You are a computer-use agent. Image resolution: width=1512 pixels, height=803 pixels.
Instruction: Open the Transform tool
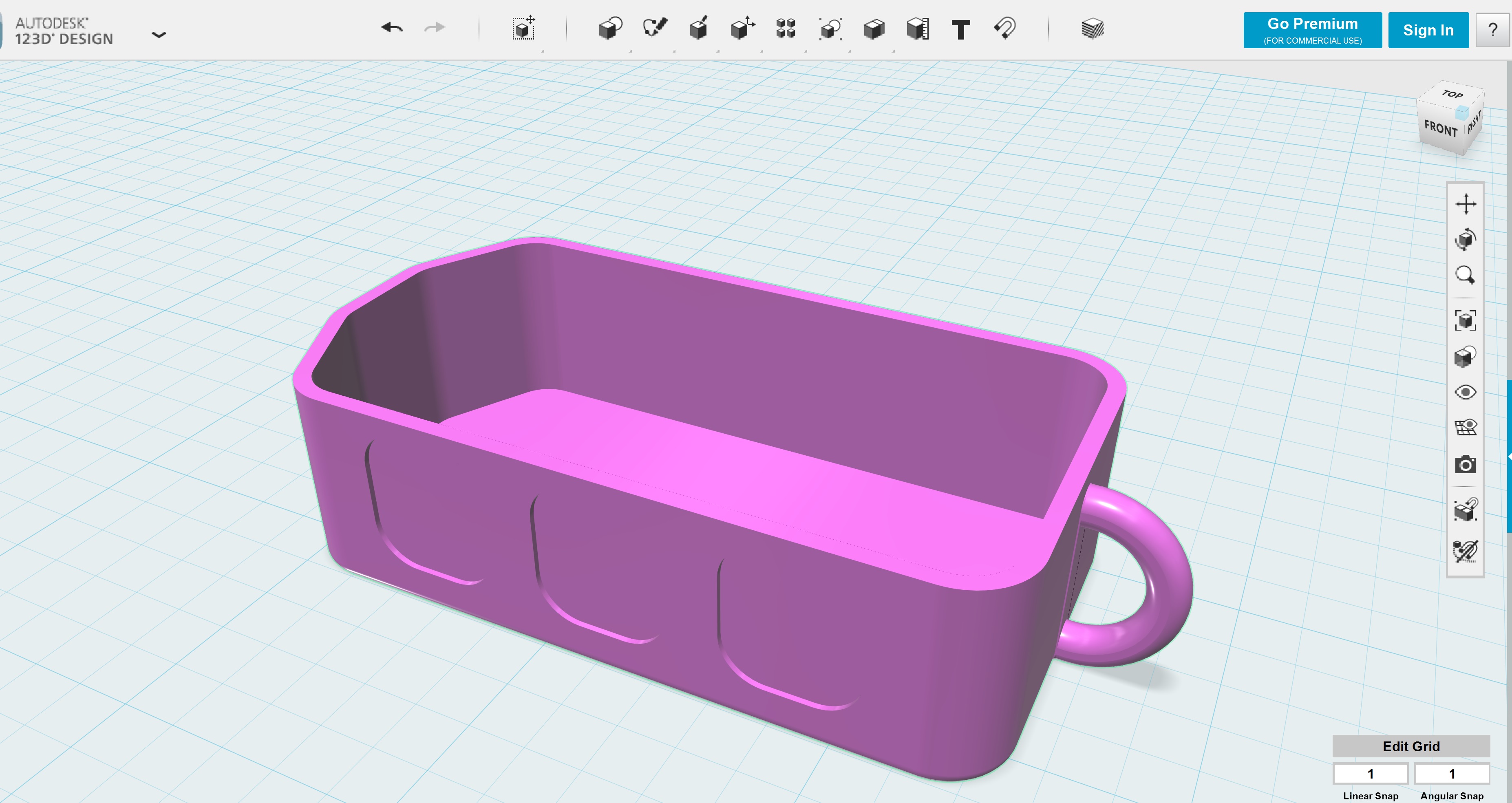click(523, 28)
